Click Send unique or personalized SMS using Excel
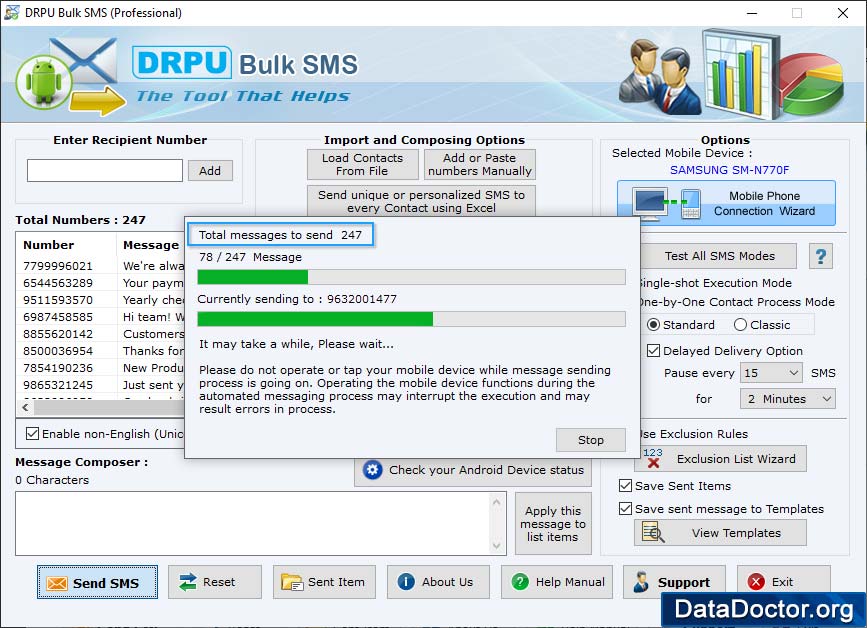The height and width of the screenshot is (628, 867). tap(421, 201)
